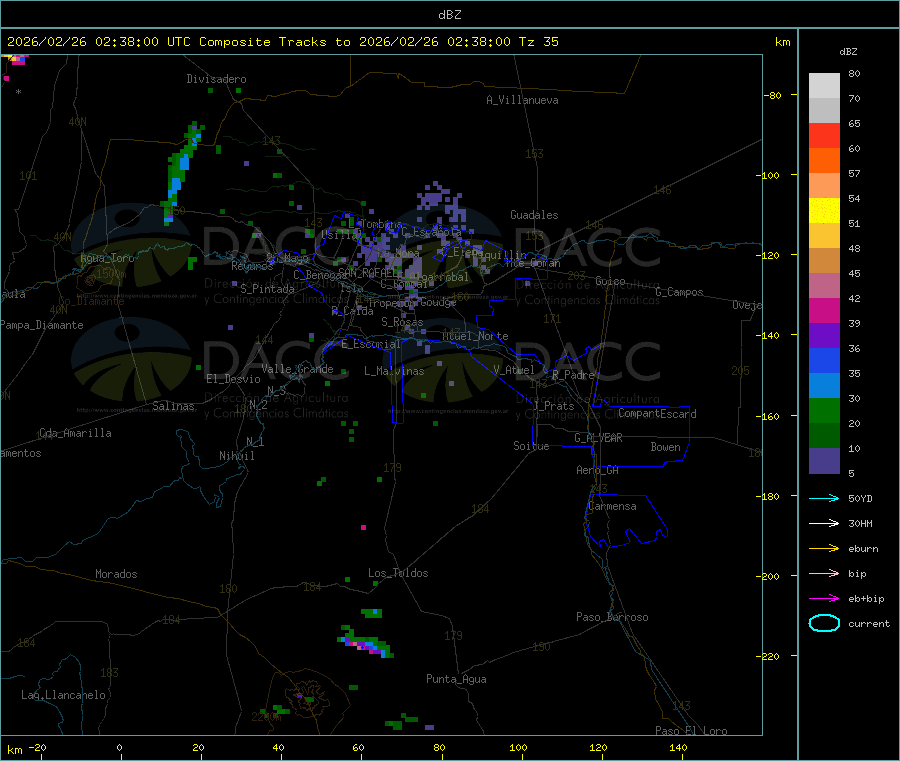Click the Soitue map label
Viewport: 900px width, 761px height.
coord(531,446)
